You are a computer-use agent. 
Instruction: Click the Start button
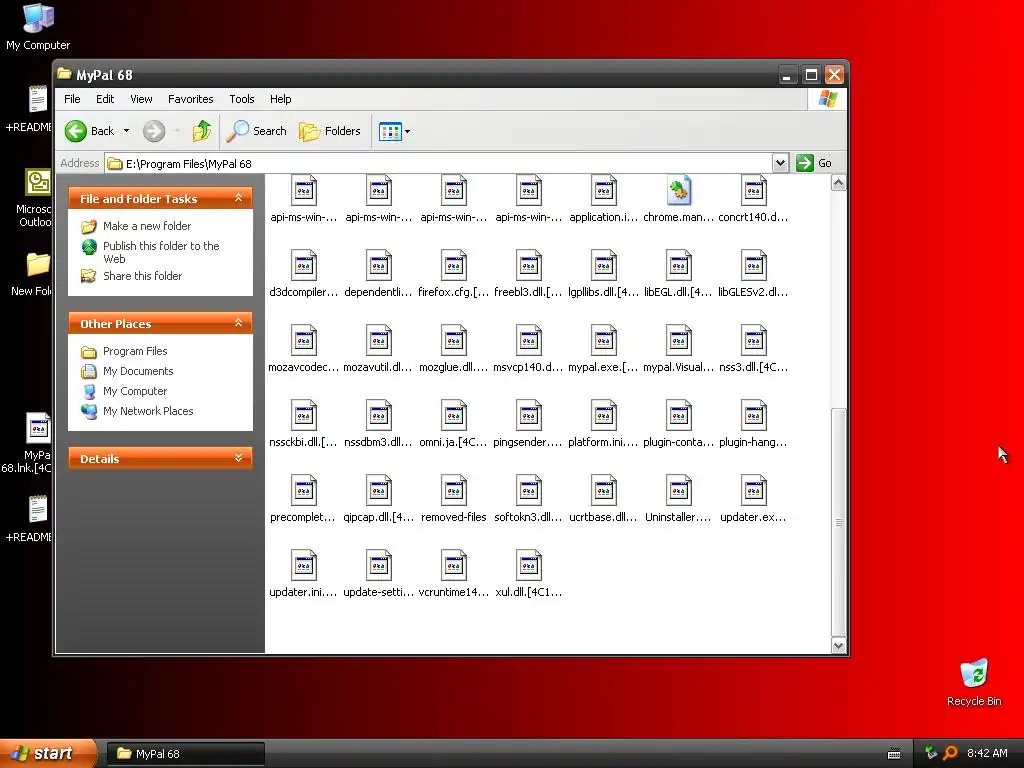pyautogui.click(x=48, y=754)
